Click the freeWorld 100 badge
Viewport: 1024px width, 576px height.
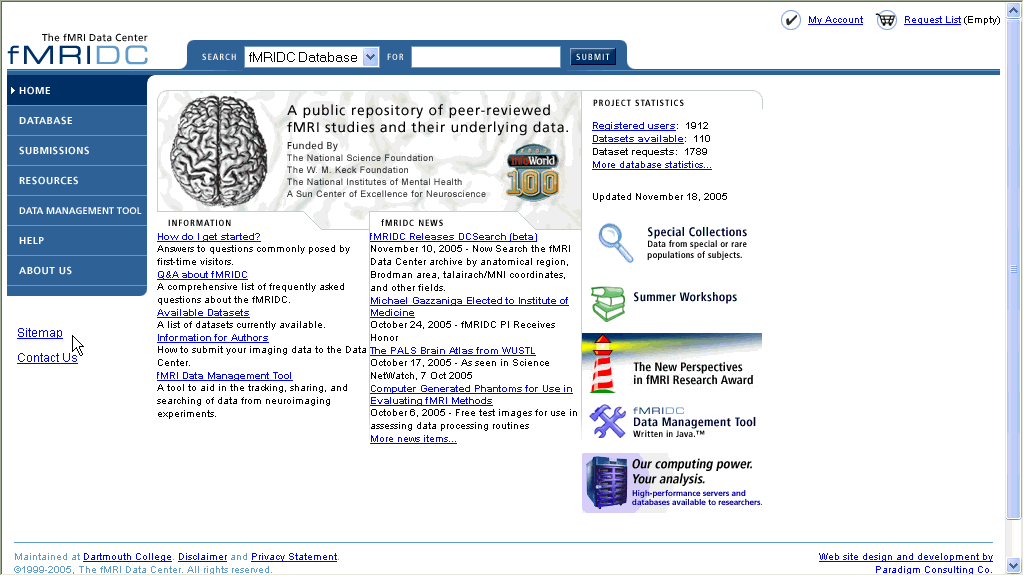pyautogui.click(x=532, y=173)
